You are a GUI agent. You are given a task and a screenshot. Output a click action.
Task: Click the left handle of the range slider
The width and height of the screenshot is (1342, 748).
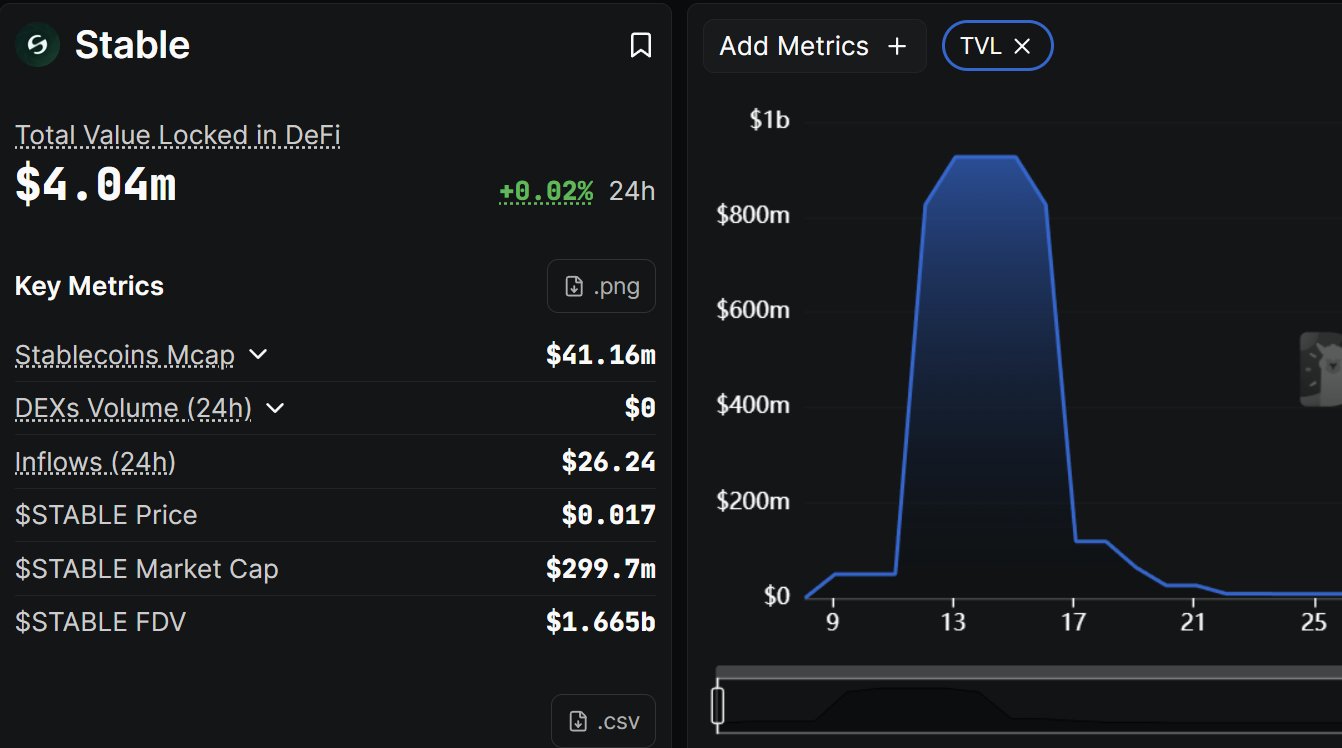coord(717,705)
